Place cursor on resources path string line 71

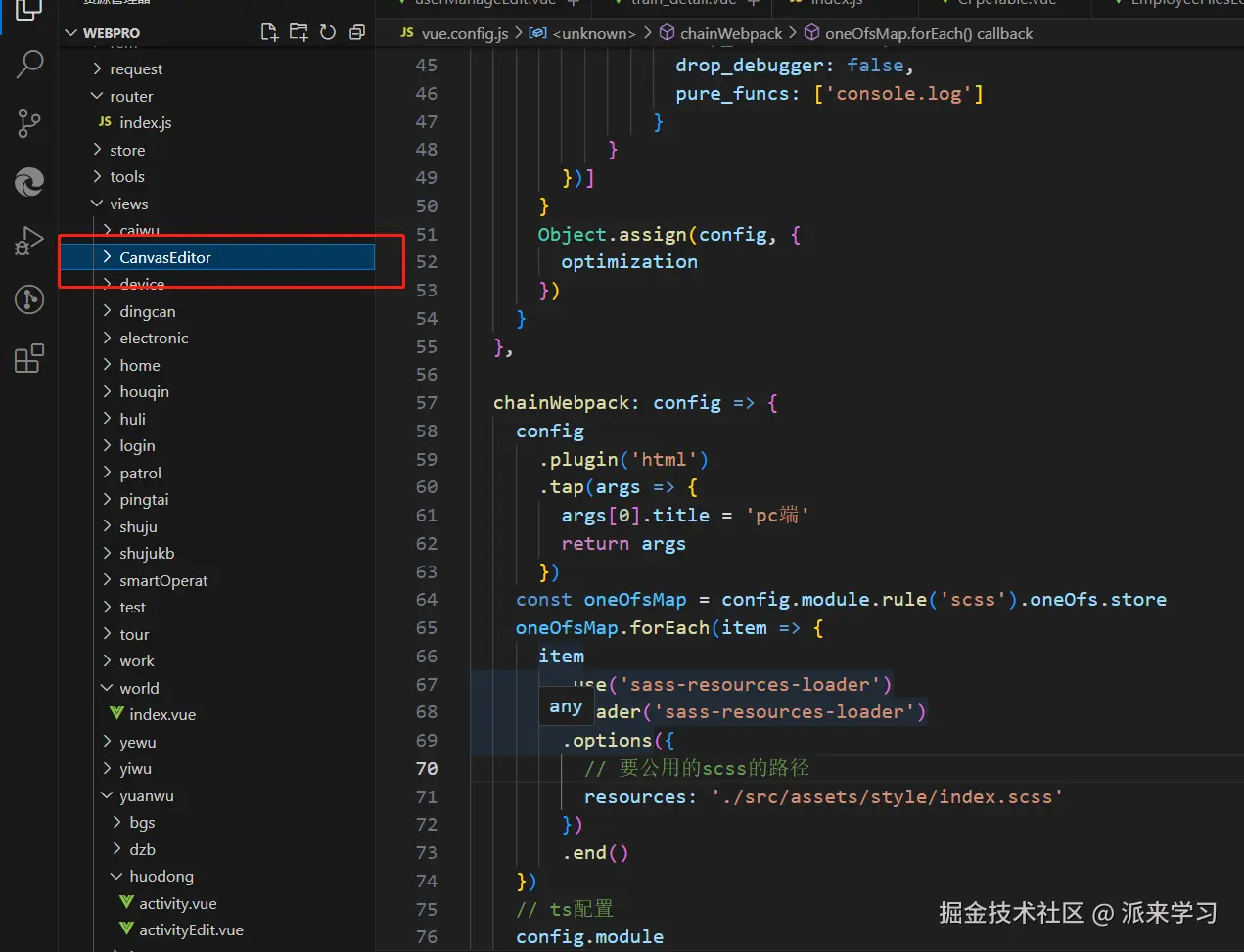[x=887, y=796]
